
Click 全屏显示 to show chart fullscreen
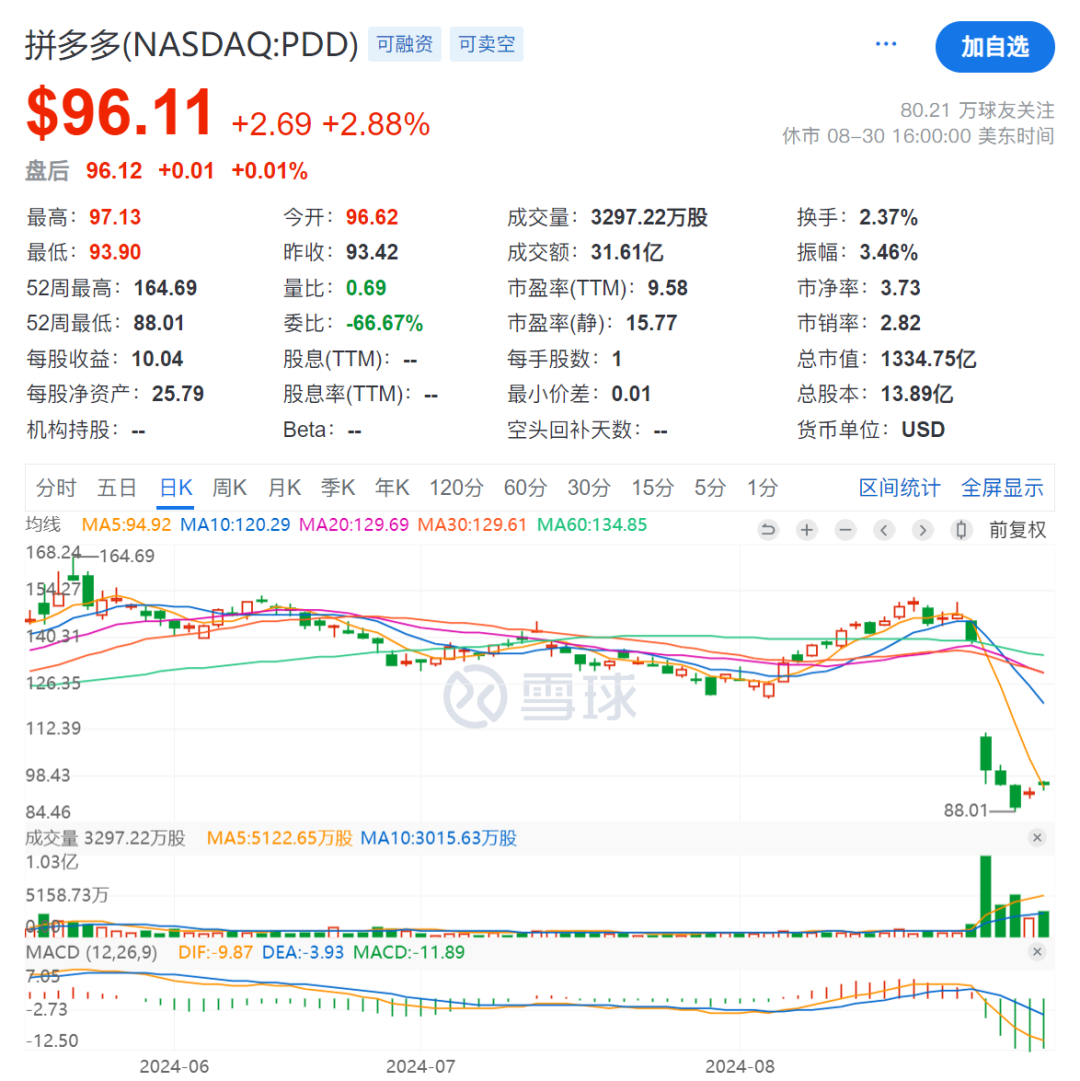click(x=1002, y=488)
